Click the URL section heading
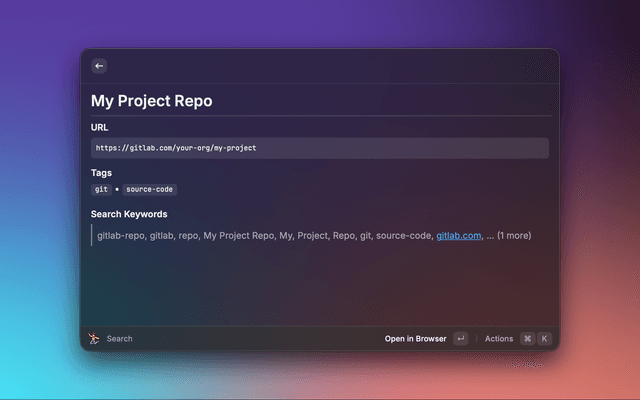 click(100, 128)
